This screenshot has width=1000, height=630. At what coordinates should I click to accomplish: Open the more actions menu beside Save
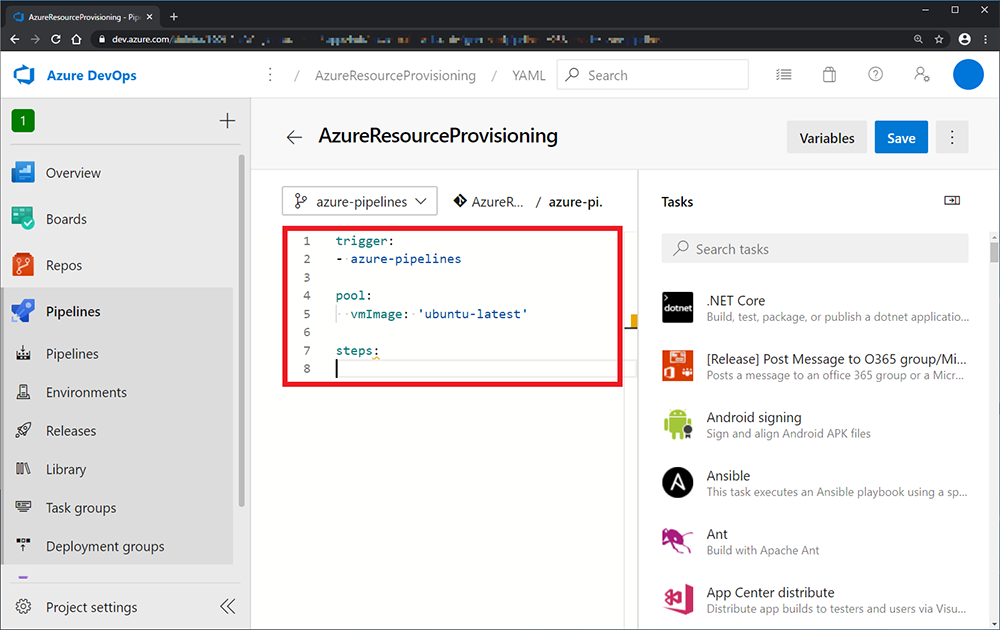(952, 138)
